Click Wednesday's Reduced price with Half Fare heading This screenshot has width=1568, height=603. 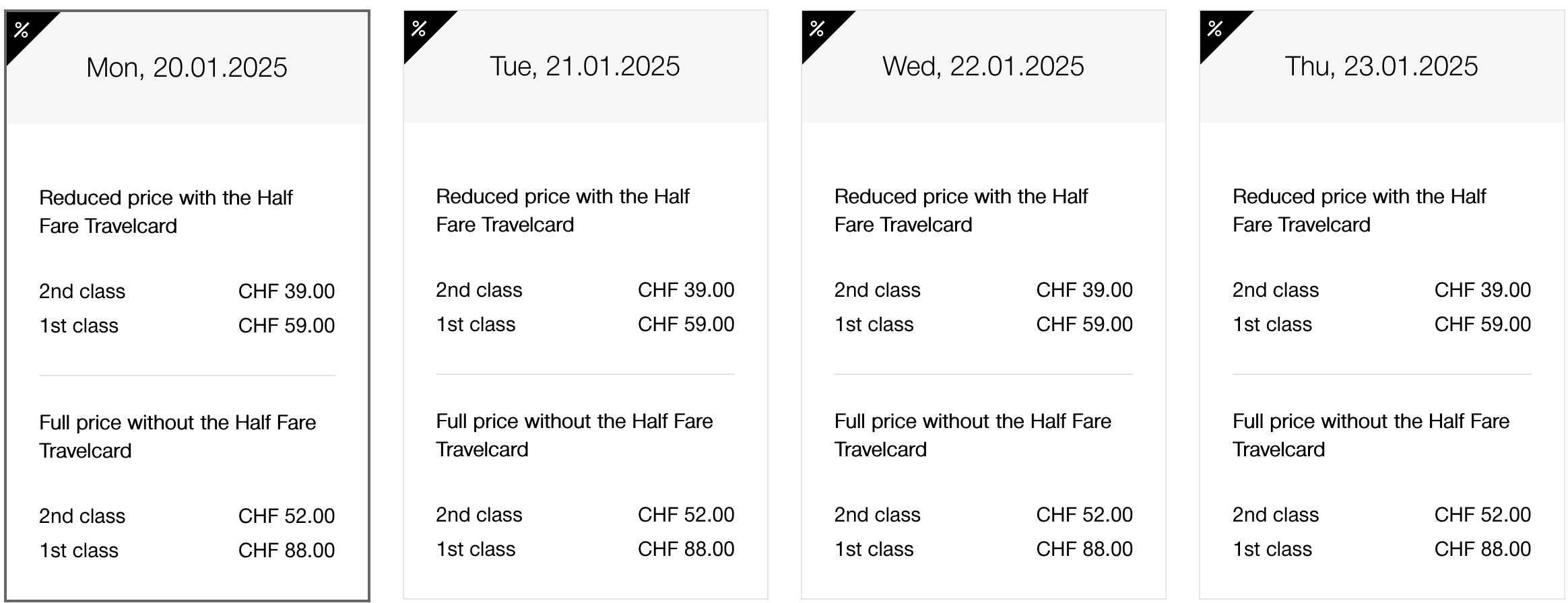(960, 211)
